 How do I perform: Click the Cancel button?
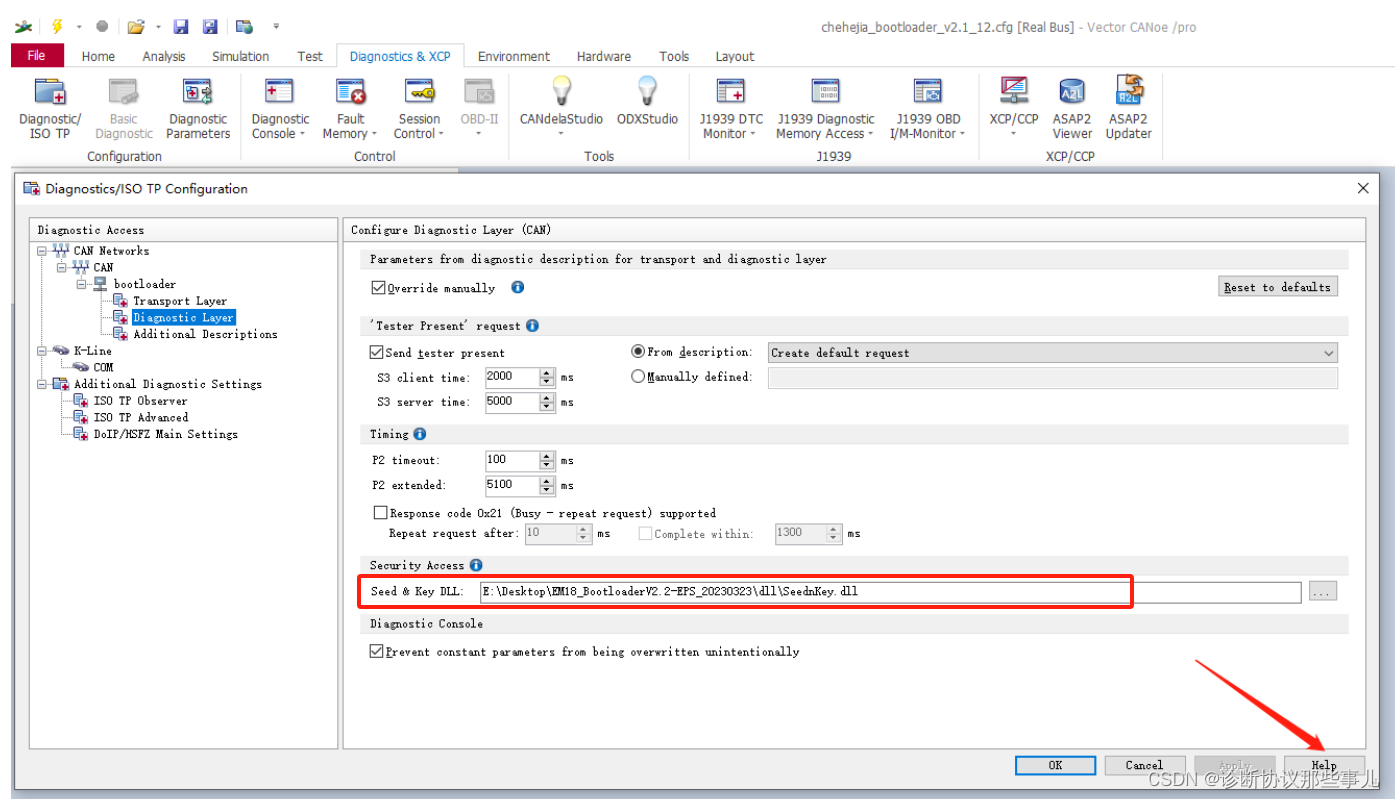[x=1145, y=765]
